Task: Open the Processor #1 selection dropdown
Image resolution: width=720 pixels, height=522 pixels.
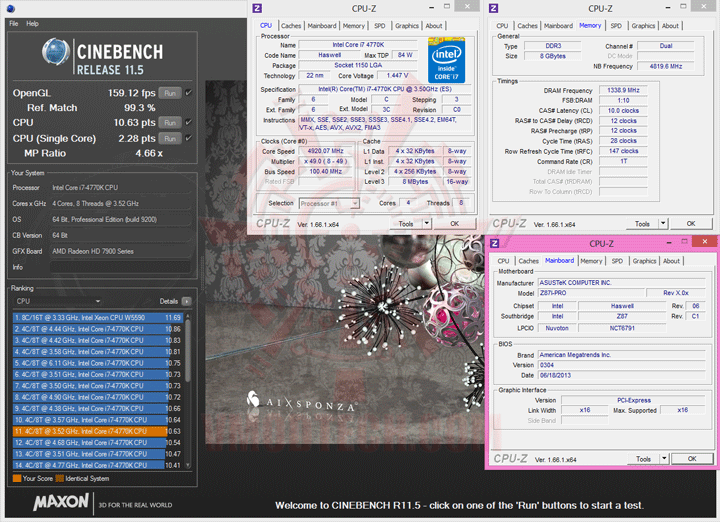Action: pos(329,203)
